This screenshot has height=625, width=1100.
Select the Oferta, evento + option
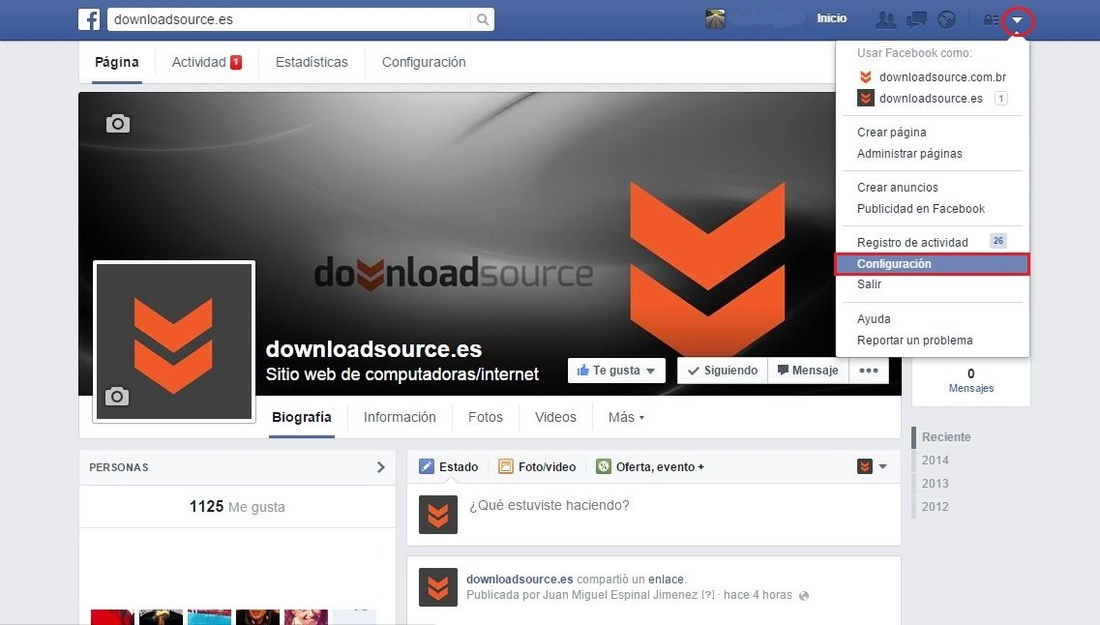650,466
